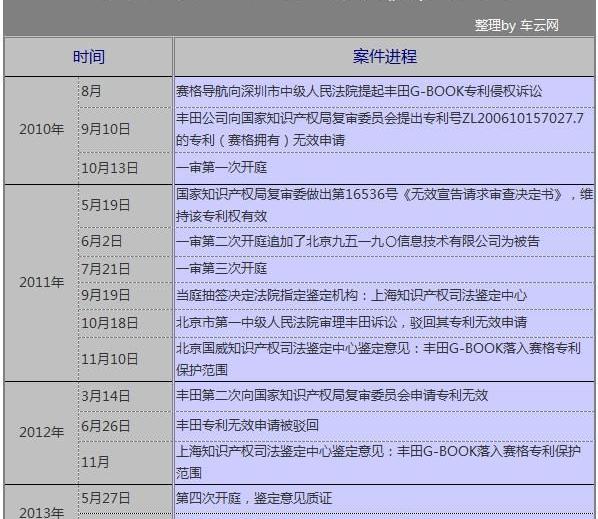
Task: Select the 第16536号 decision entry
Action: tap(384, 206)
